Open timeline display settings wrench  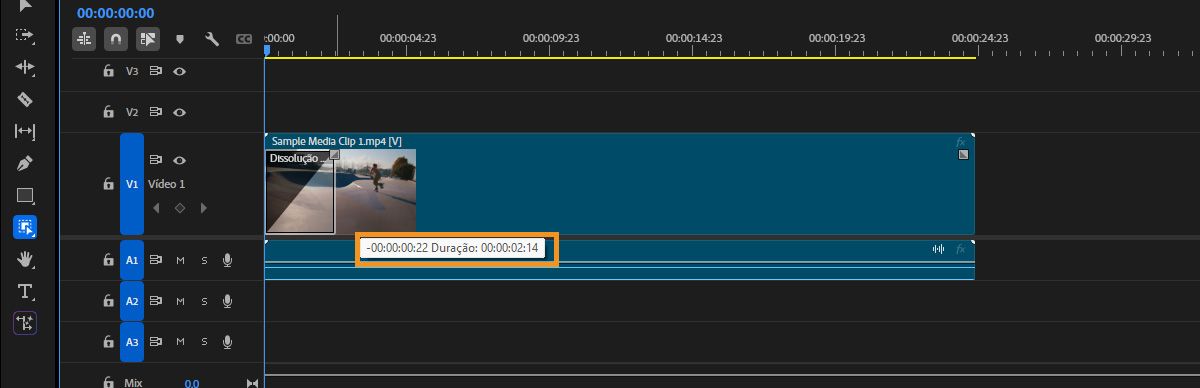coord(212,39)
